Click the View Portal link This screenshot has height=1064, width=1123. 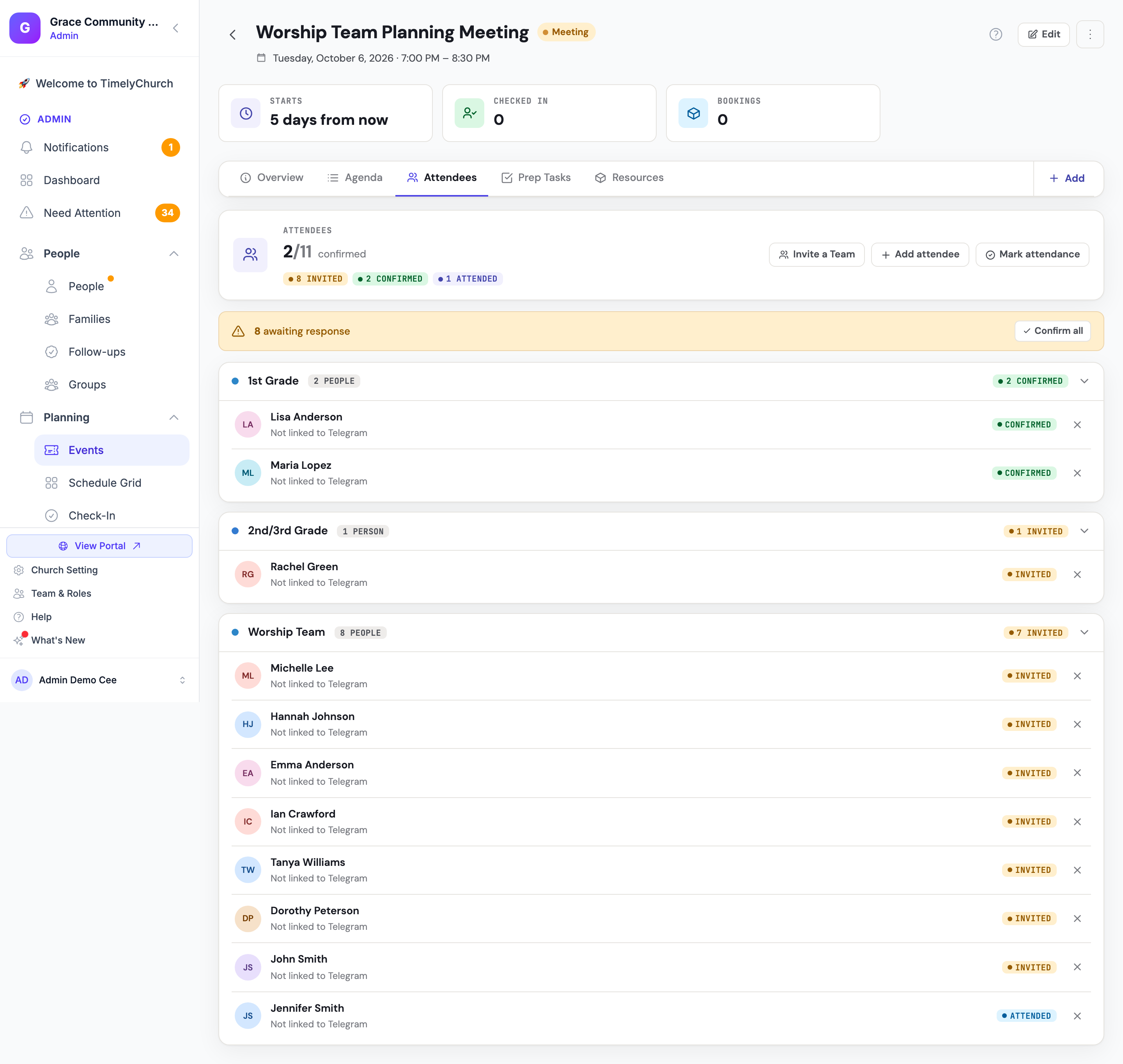pyautogui.click(x=99, y=546)
